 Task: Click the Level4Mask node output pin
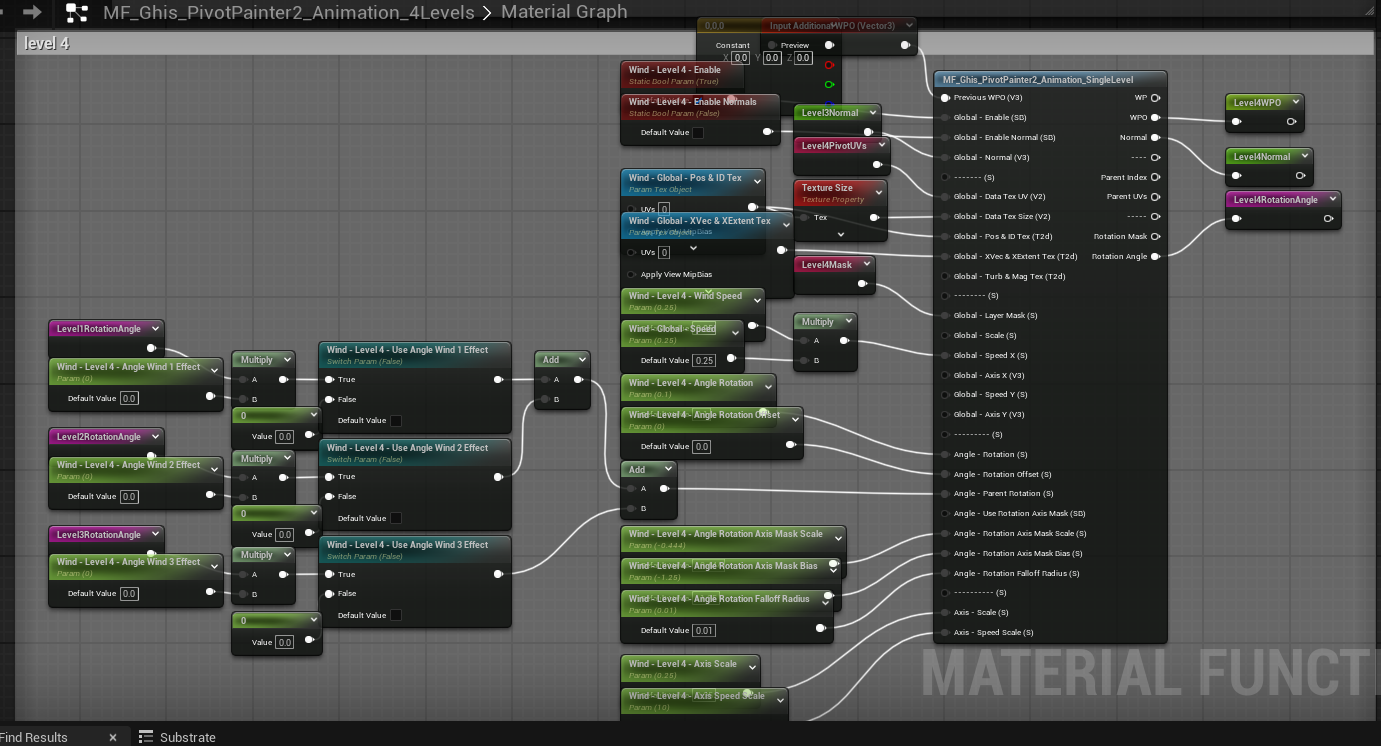click(x=862, y=284)
